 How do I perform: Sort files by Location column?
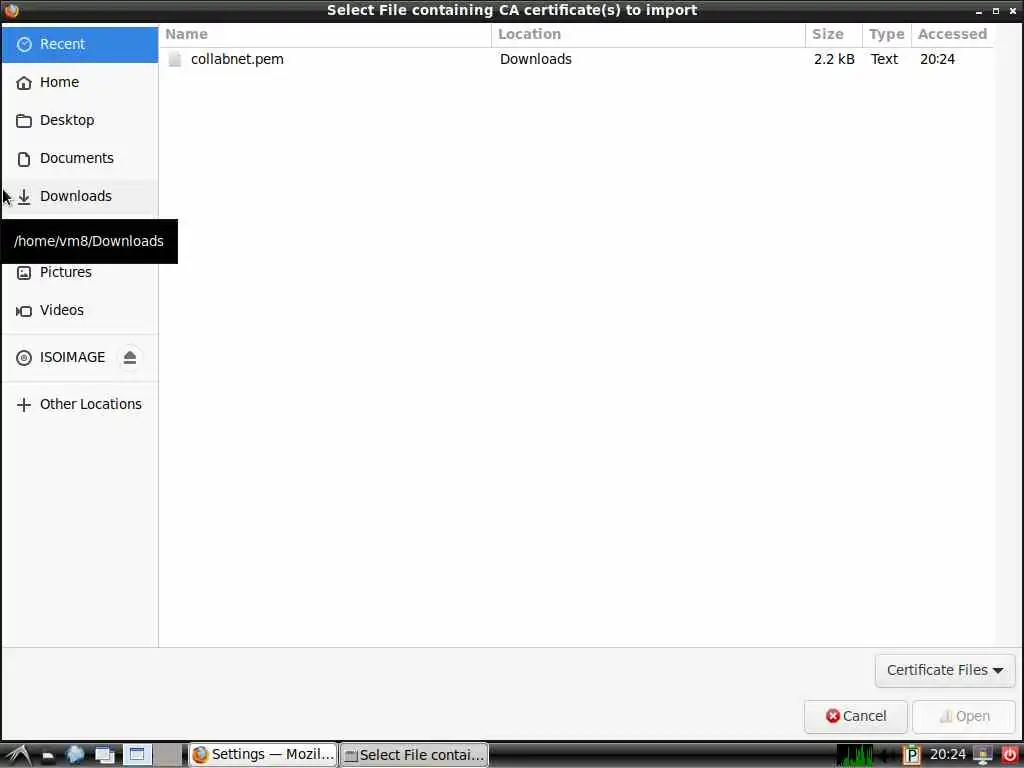click(648, 35)
